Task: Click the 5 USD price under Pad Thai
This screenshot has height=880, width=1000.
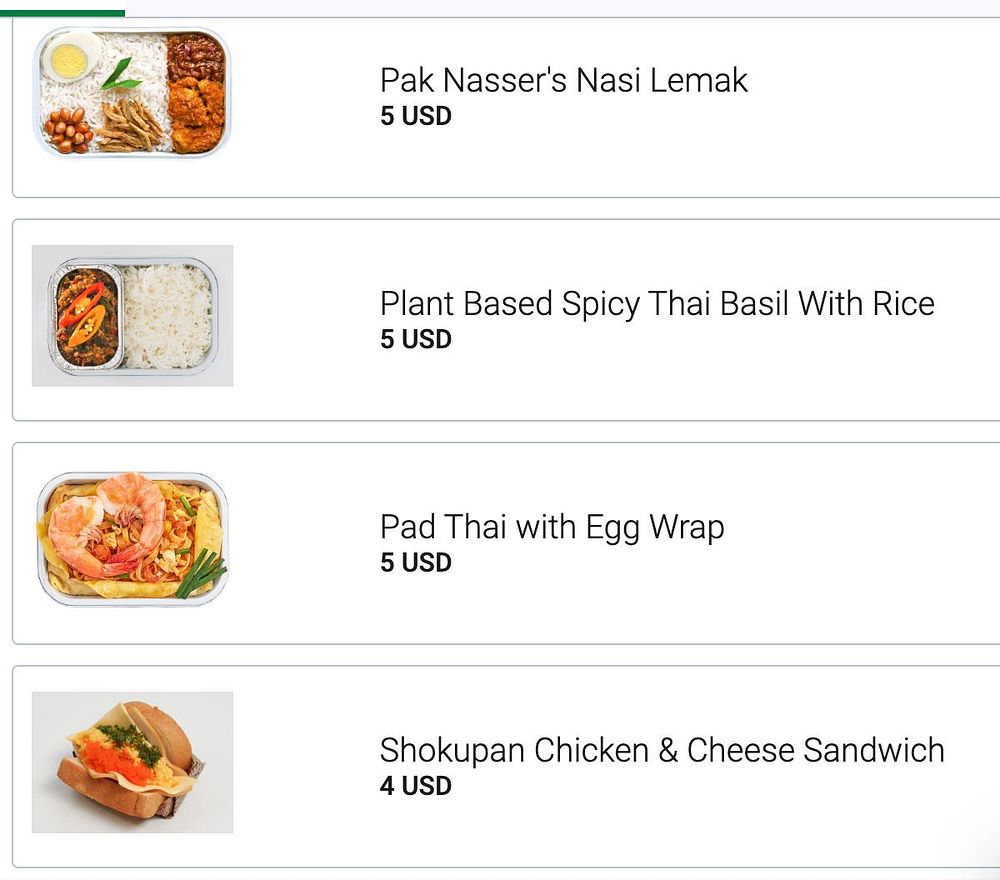Action: 416,562
